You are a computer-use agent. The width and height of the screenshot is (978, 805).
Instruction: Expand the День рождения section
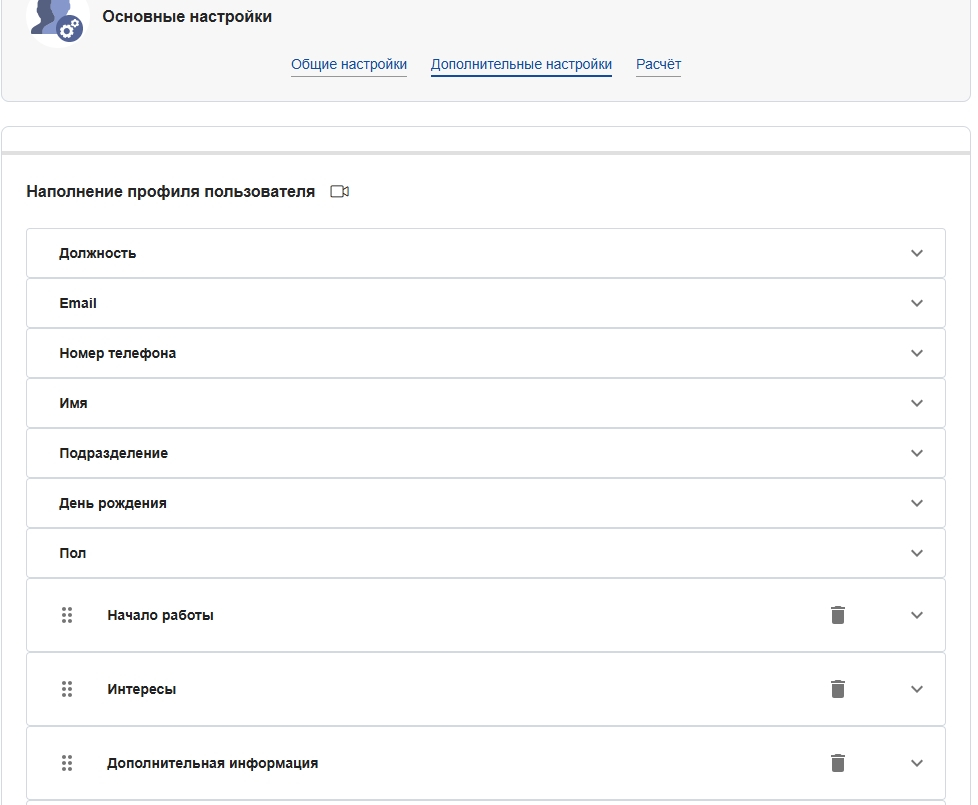(916, 503)
